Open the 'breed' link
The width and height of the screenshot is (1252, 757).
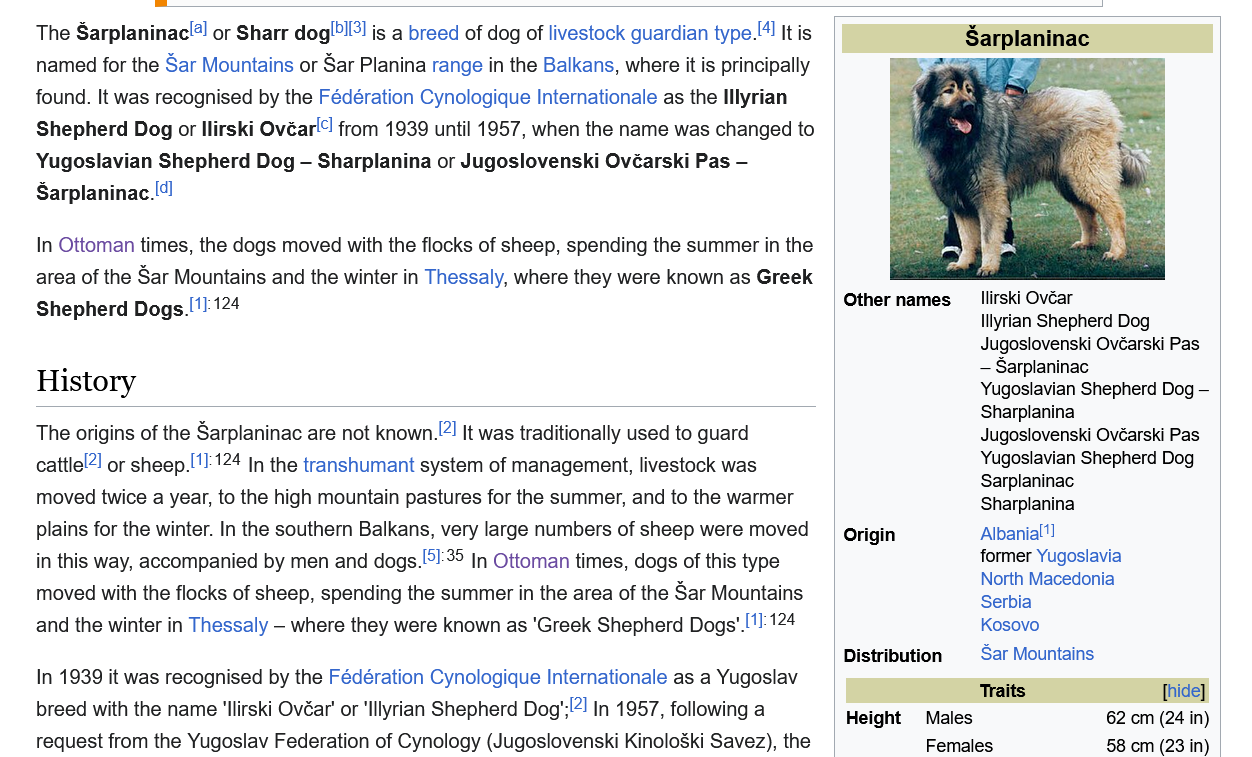(434, 33)
